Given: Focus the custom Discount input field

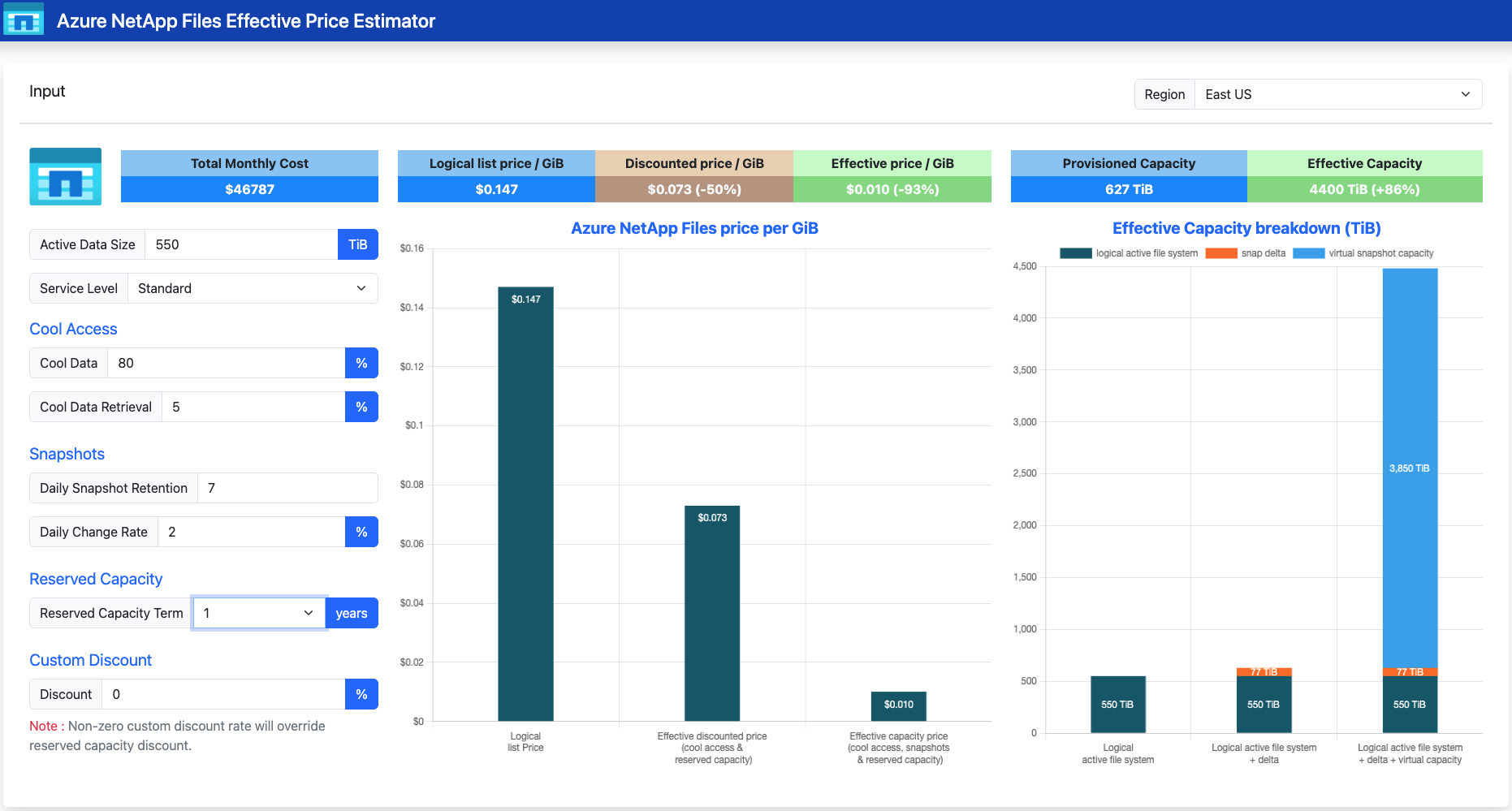Looking at the screenshot, I should pyautogui.click(x=223, y=694).
